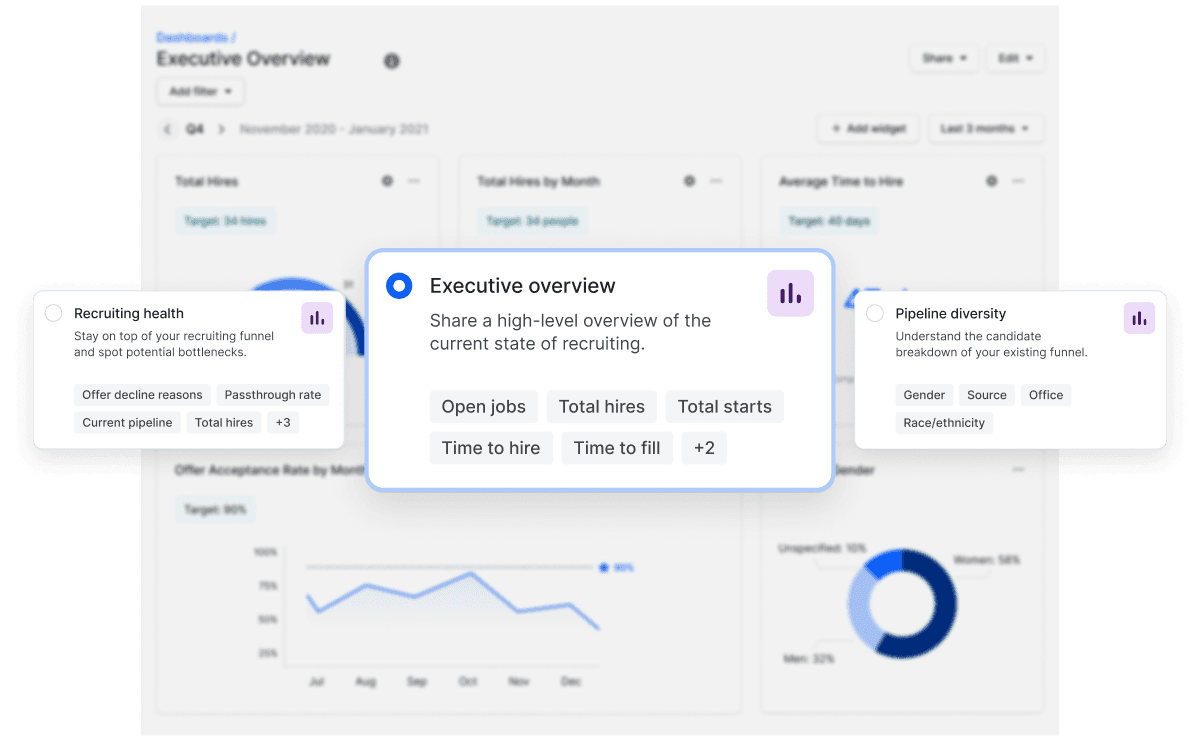Expand the Share dropdown

(943, 58)
